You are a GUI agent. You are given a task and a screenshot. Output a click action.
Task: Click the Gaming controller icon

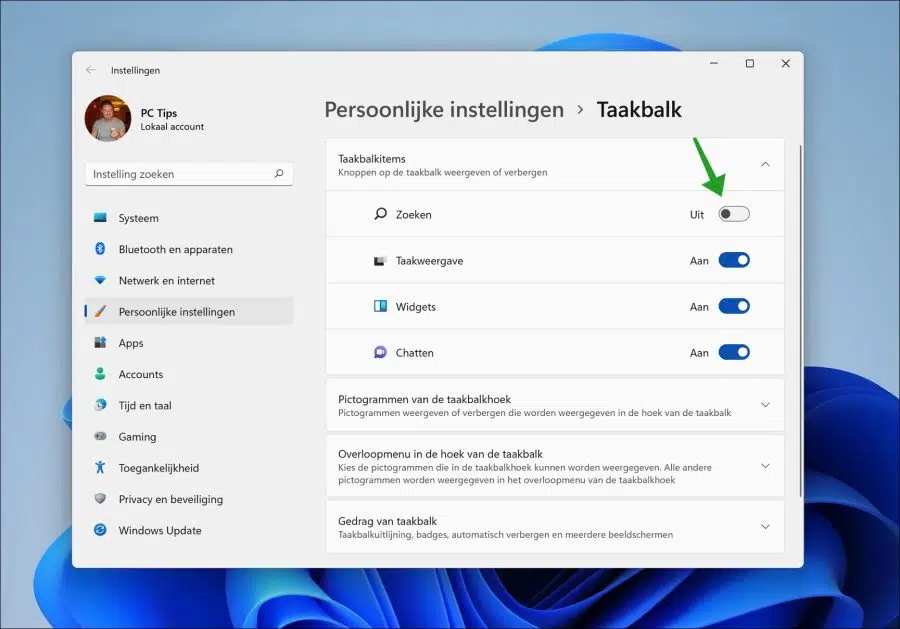[x=100, y=436]
